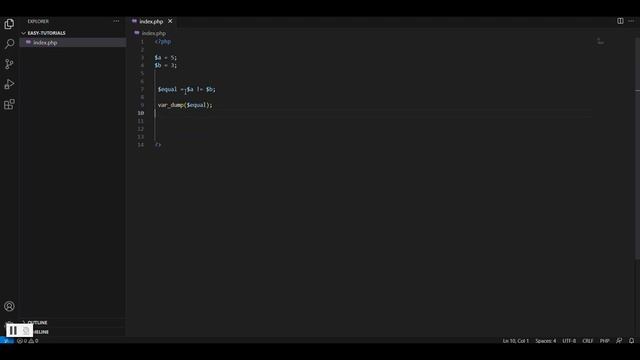
Task: Change indentation via Spaces: 4
Action: (x=546, y=341)
